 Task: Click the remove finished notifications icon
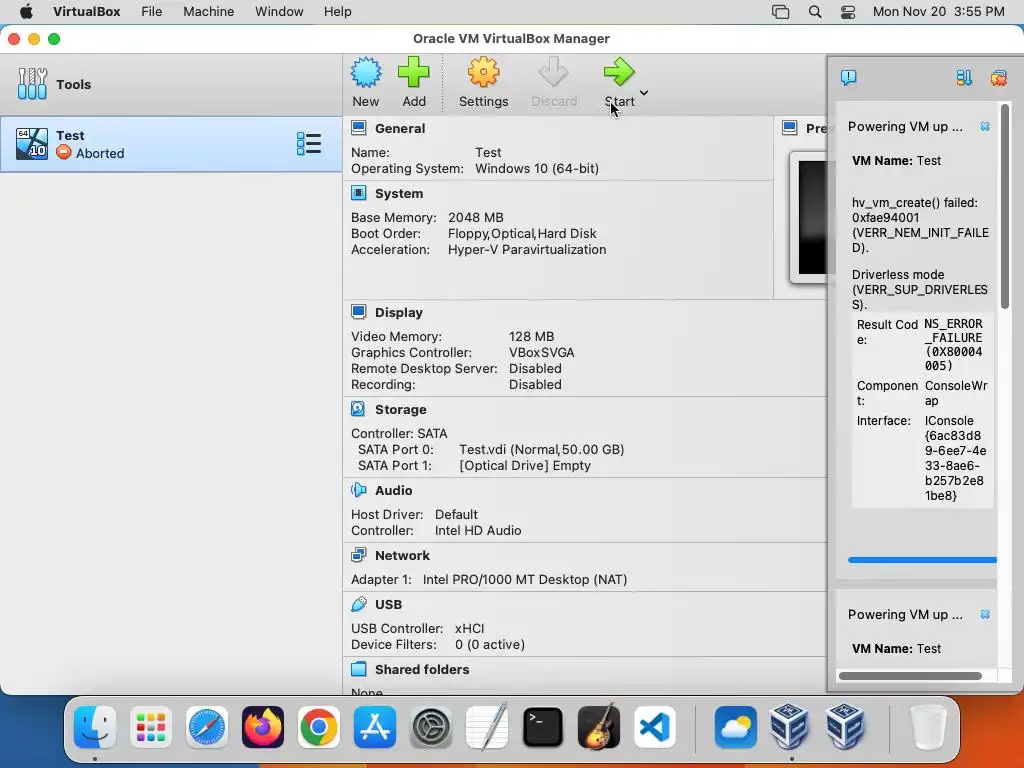coord(999,78)
